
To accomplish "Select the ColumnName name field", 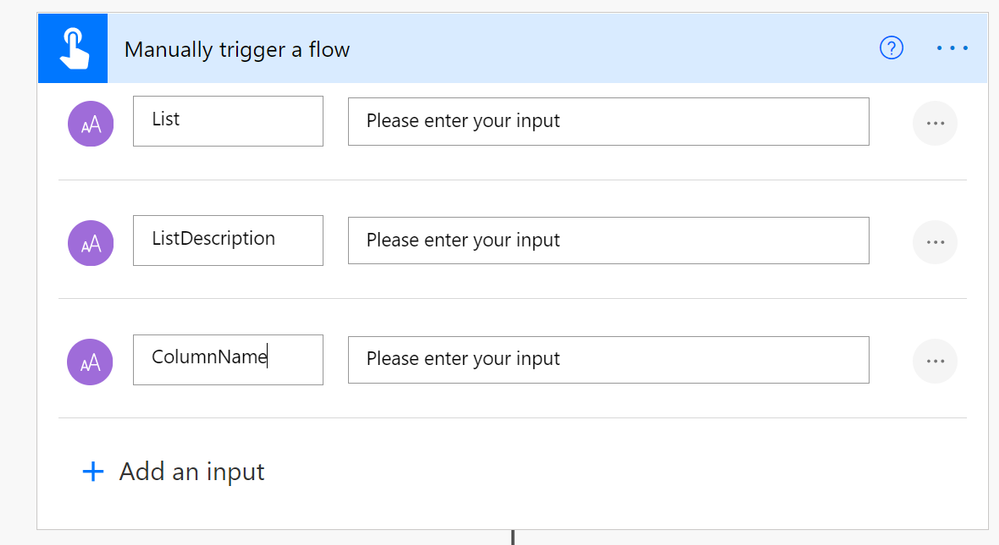I will (228, 360).
